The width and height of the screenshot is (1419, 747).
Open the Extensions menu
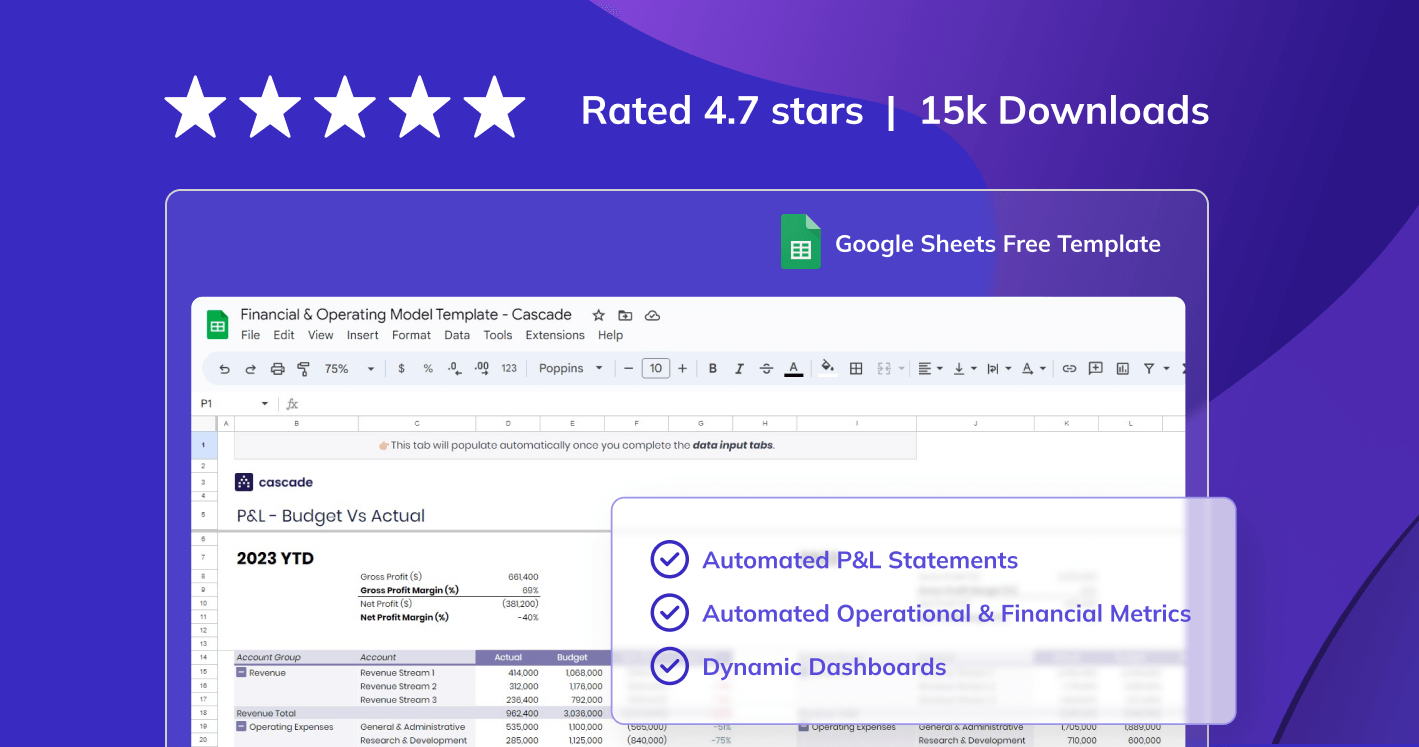[x=555, y=335]
